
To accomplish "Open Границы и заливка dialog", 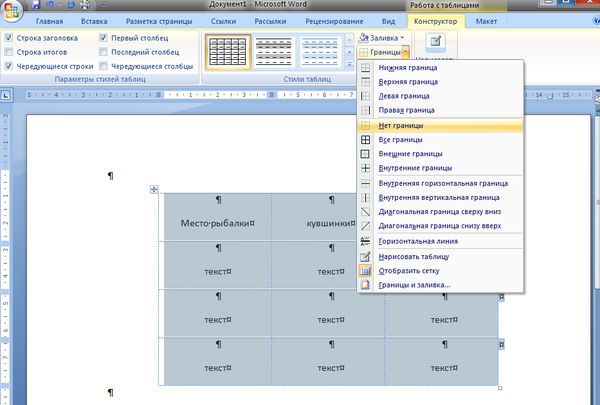I will tap(414, 285).
